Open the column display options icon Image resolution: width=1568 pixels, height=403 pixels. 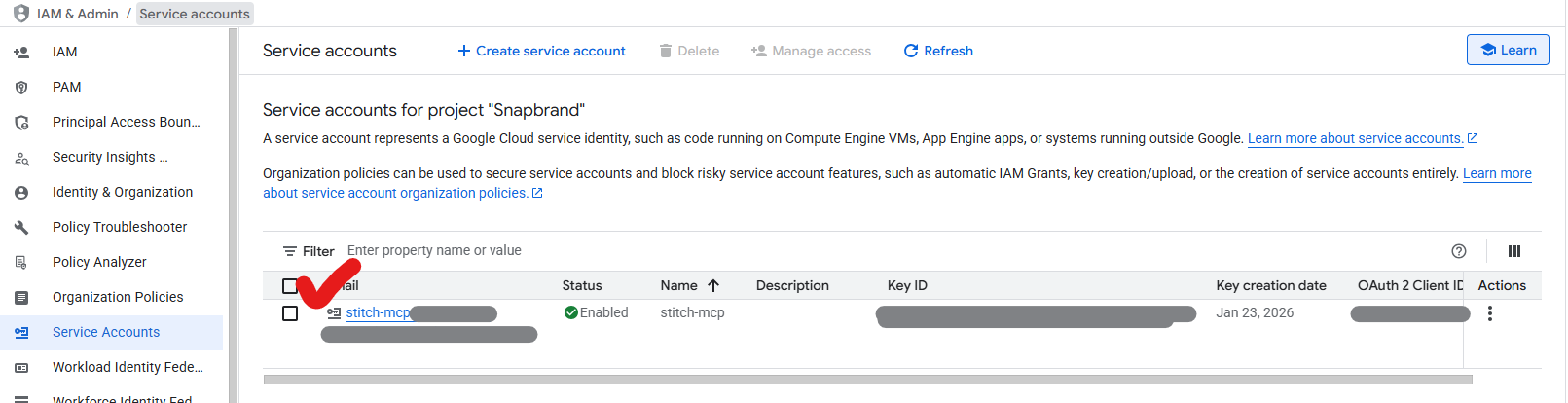(x=1513, y=251)
